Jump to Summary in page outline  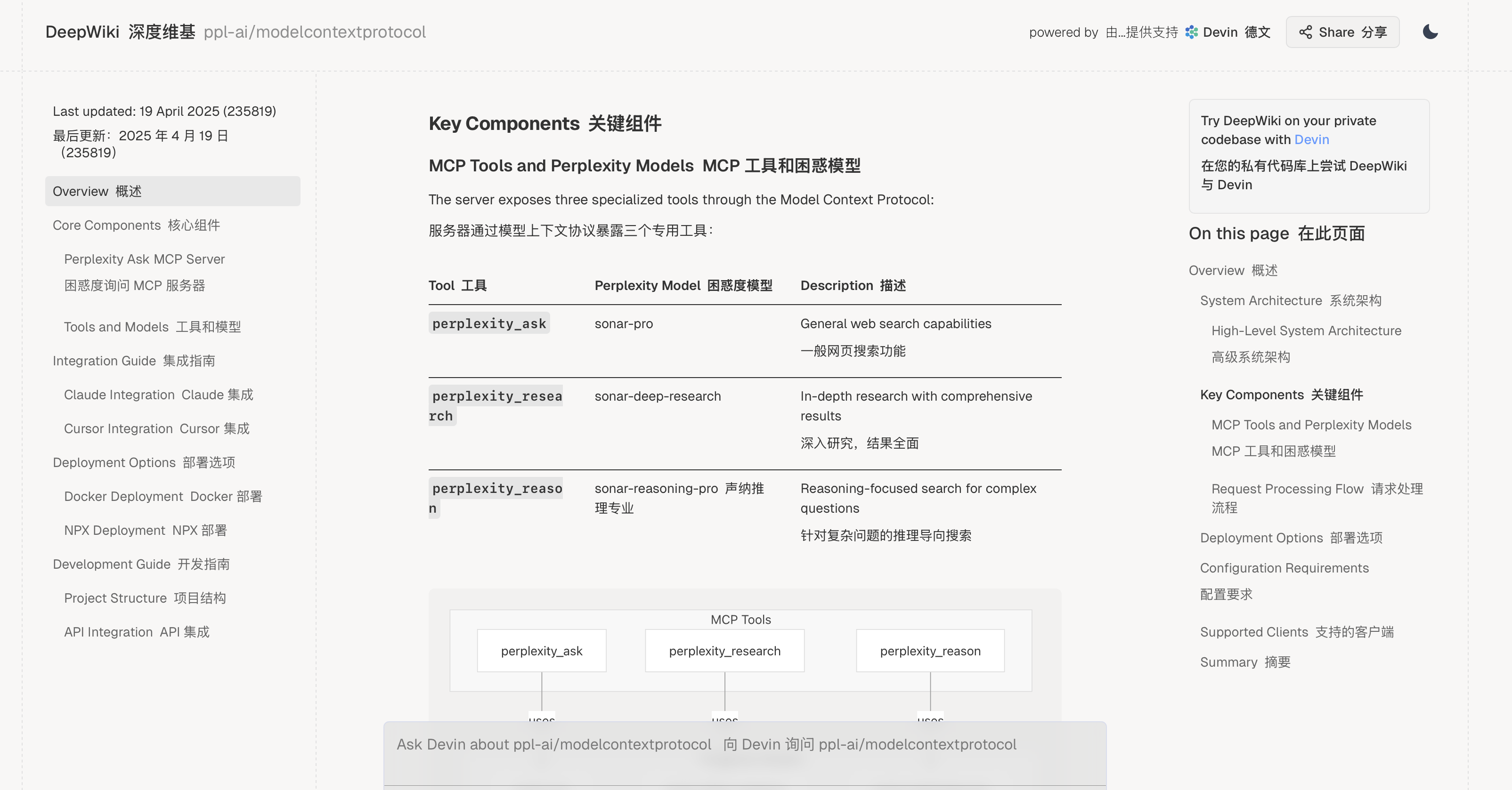[1244, 662]
